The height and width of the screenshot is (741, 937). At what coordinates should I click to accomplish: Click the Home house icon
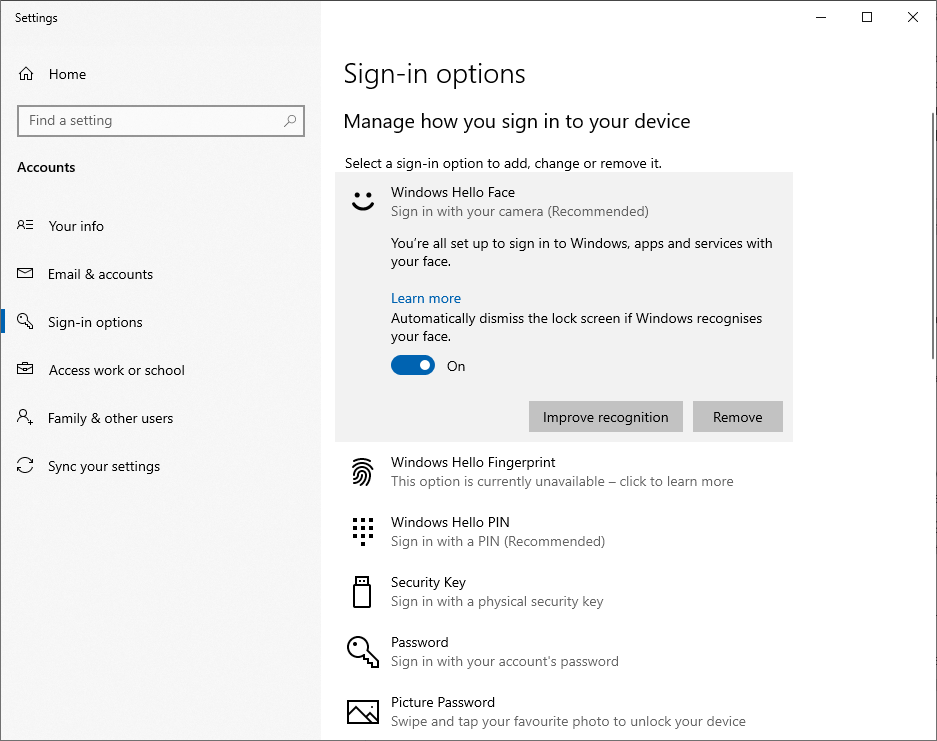[26, 74]
